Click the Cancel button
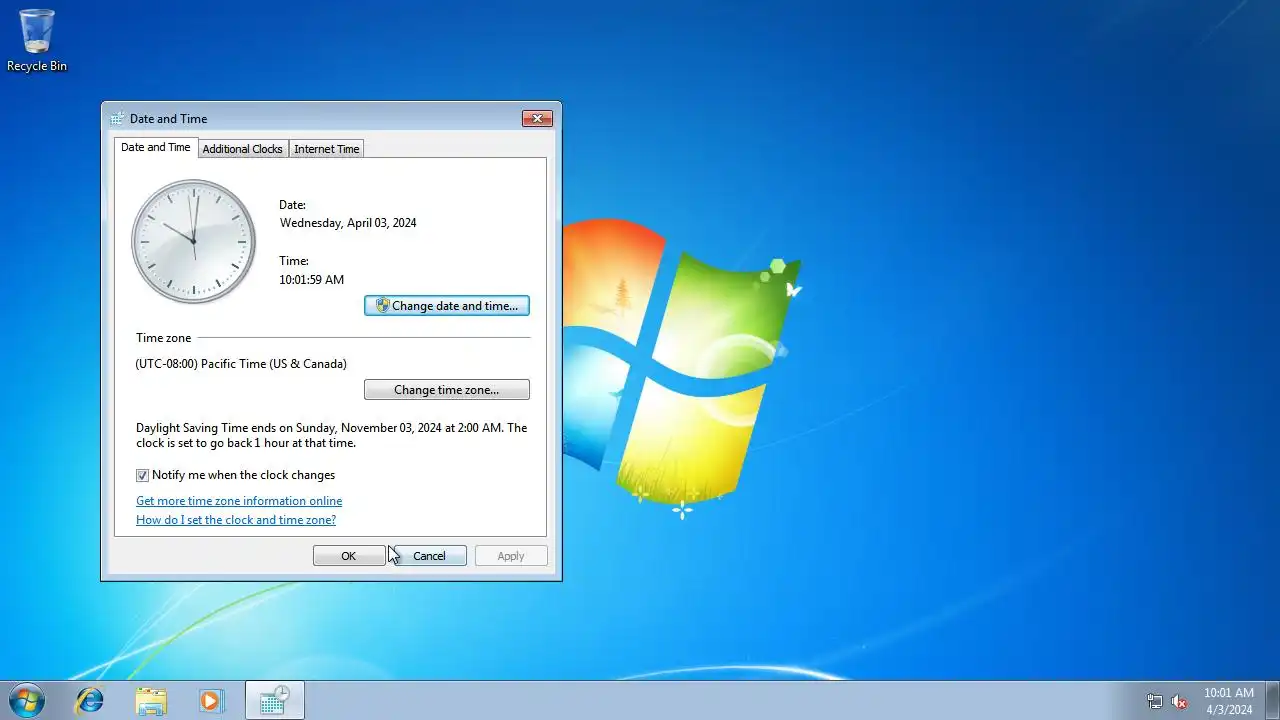 [x=430, y=556]
